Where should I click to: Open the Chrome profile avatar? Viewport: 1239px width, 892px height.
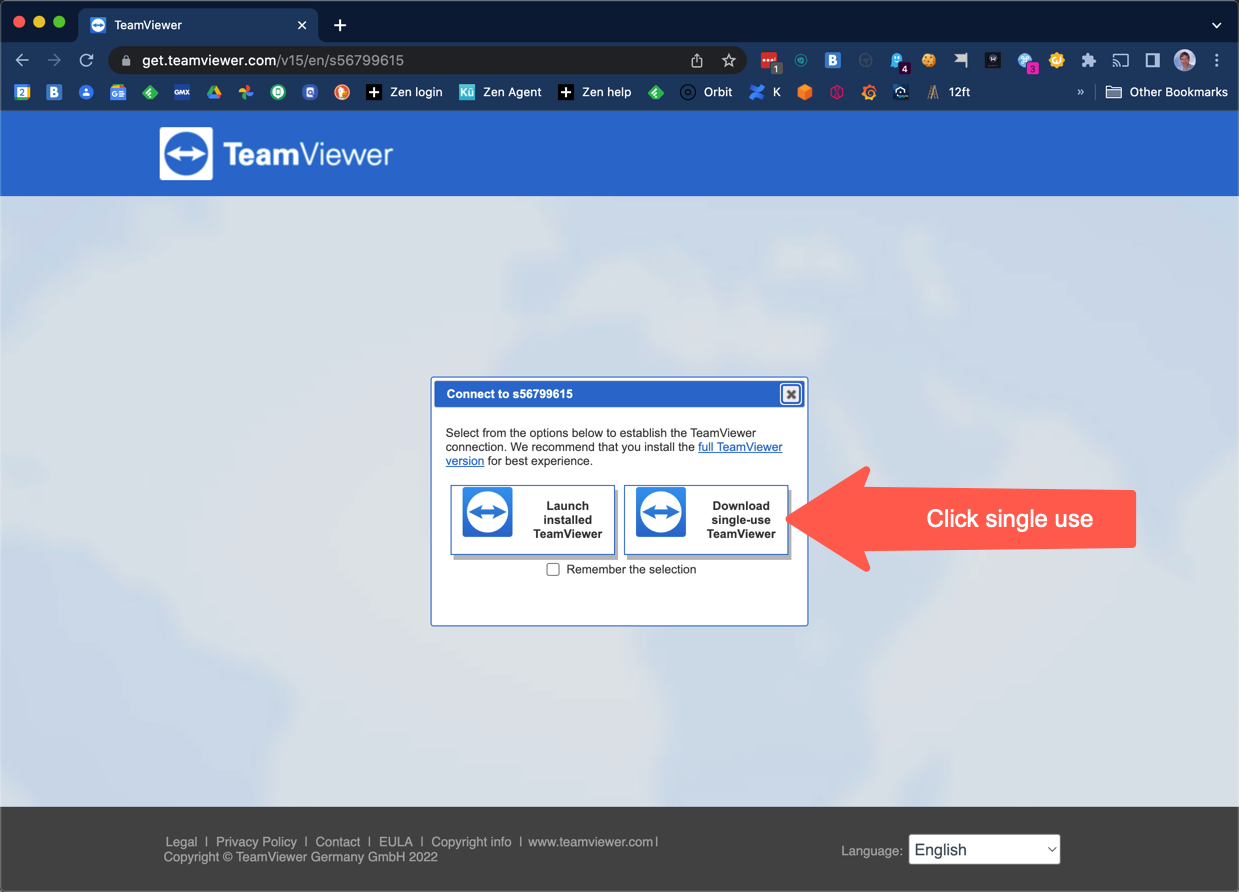[x=1185, y=60]
